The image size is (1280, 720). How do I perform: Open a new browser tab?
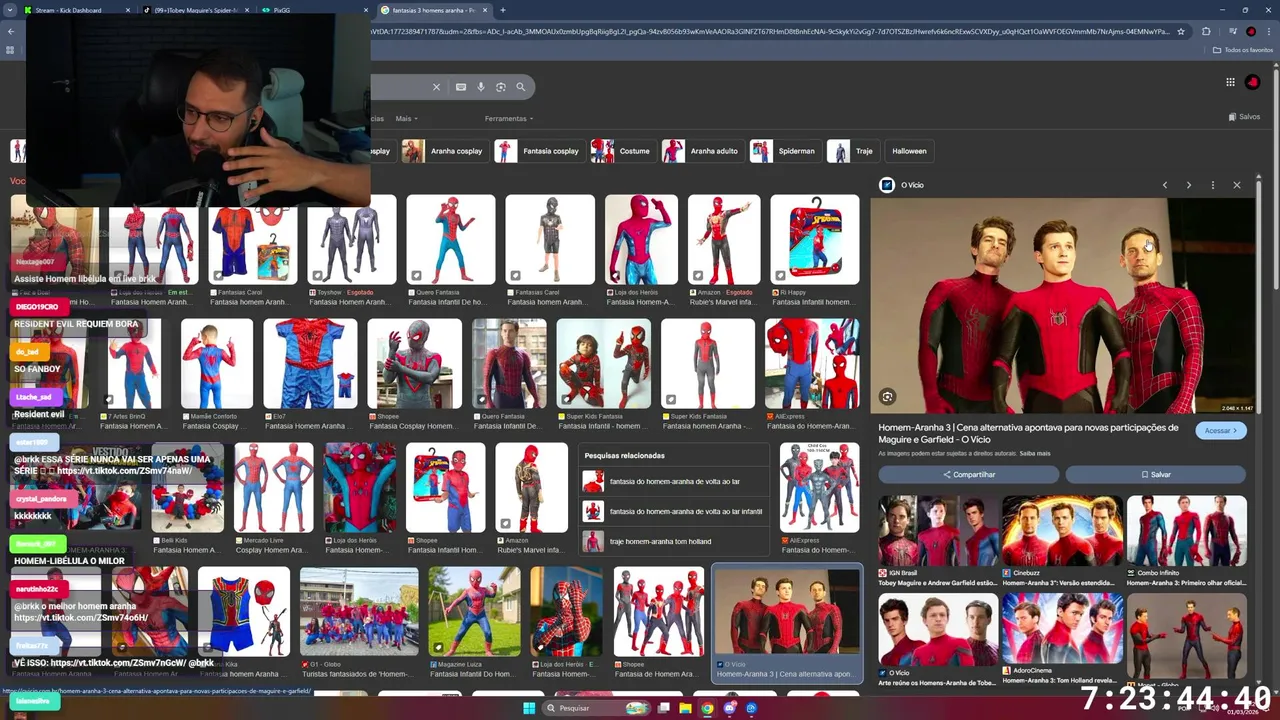click(503, 10)
